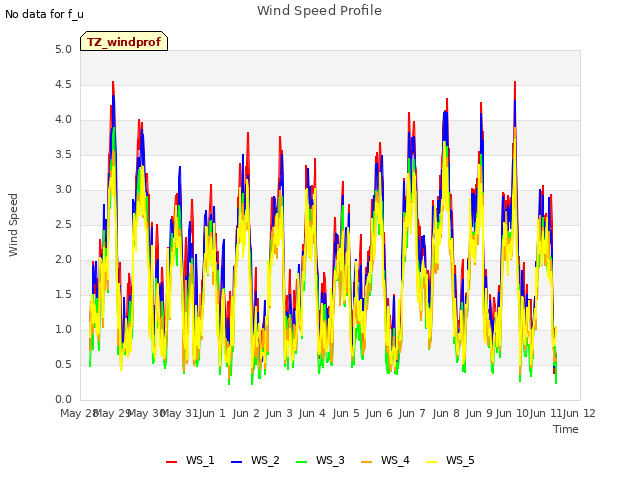Click the Jun 2 x-axis date label
This screenshot has width=640, height=480.
[246, 413]
